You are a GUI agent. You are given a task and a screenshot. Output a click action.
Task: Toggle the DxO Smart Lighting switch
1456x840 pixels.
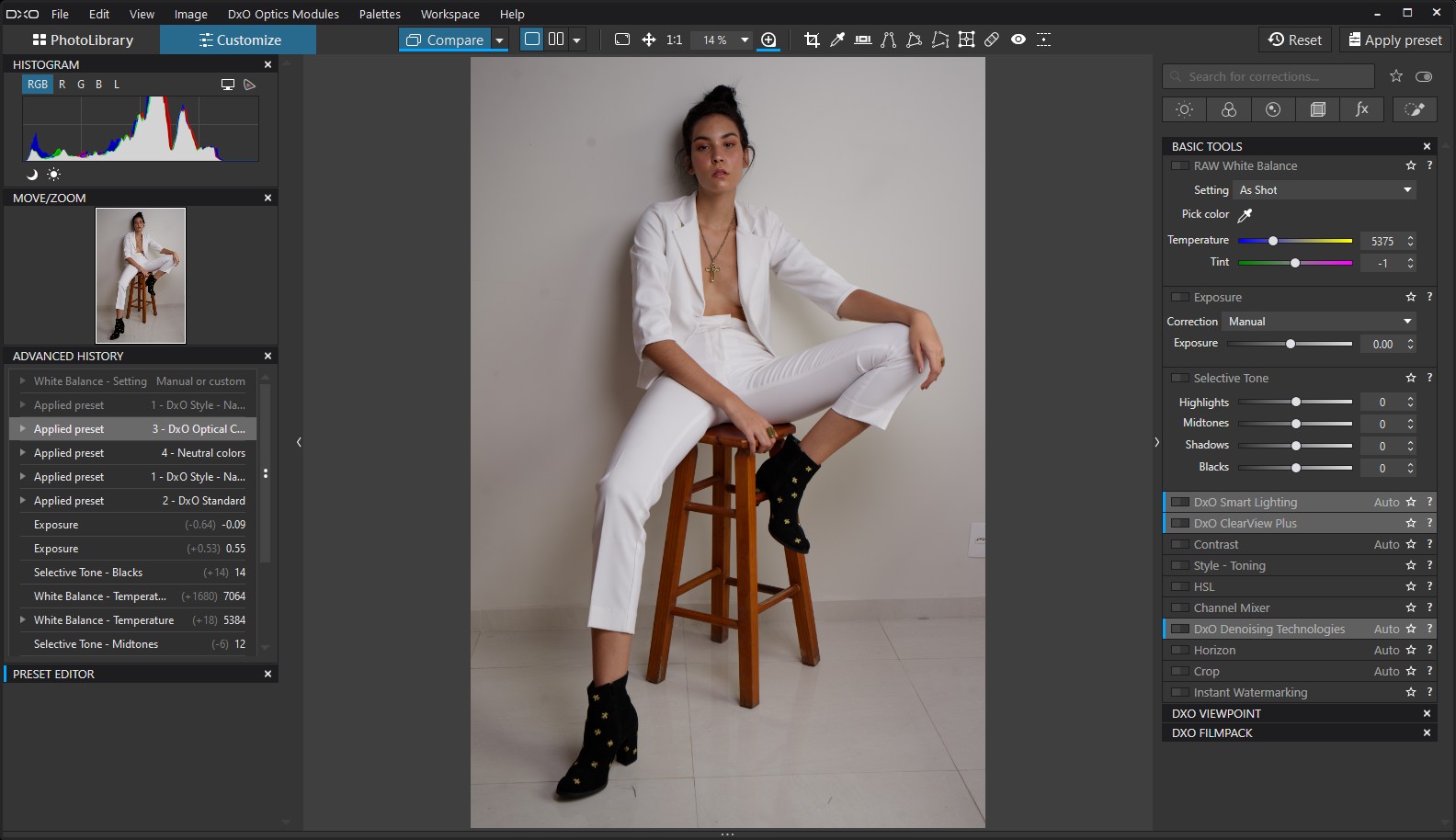[1180, 503]
